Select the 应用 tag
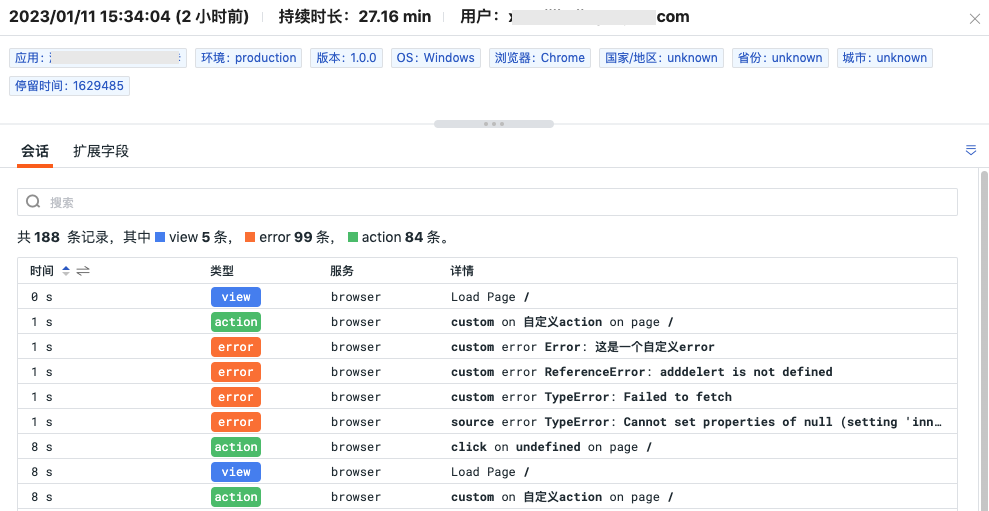The image size is (989, 511). 98,58
